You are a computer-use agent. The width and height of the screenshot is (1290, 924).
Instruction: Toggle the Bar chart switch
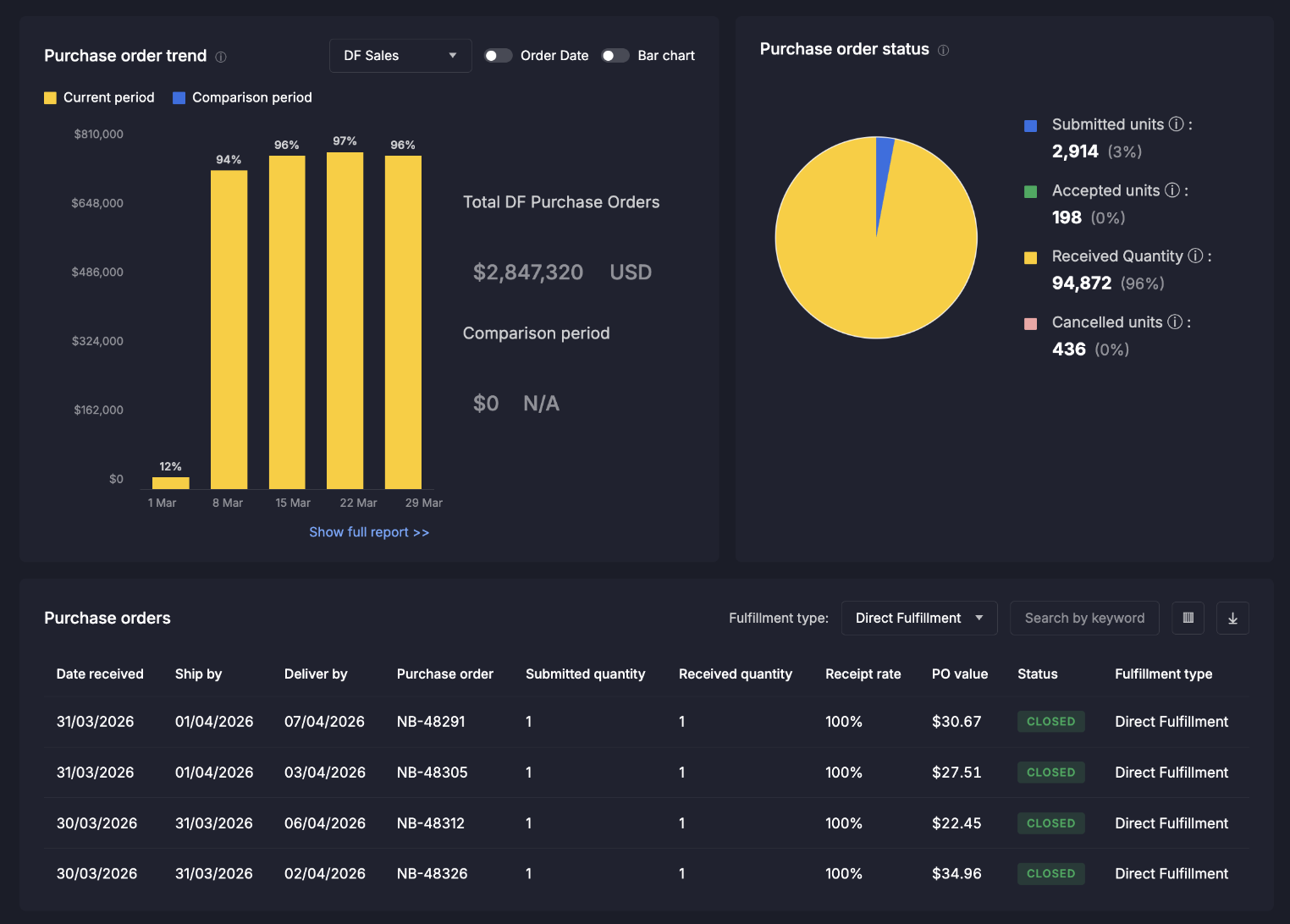tap(615, 55)
